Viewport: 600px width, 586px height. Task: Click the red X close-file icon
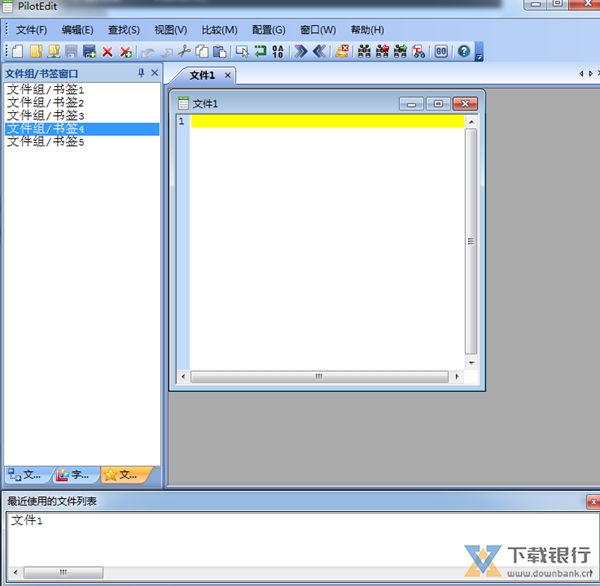[x=107, y=51]
